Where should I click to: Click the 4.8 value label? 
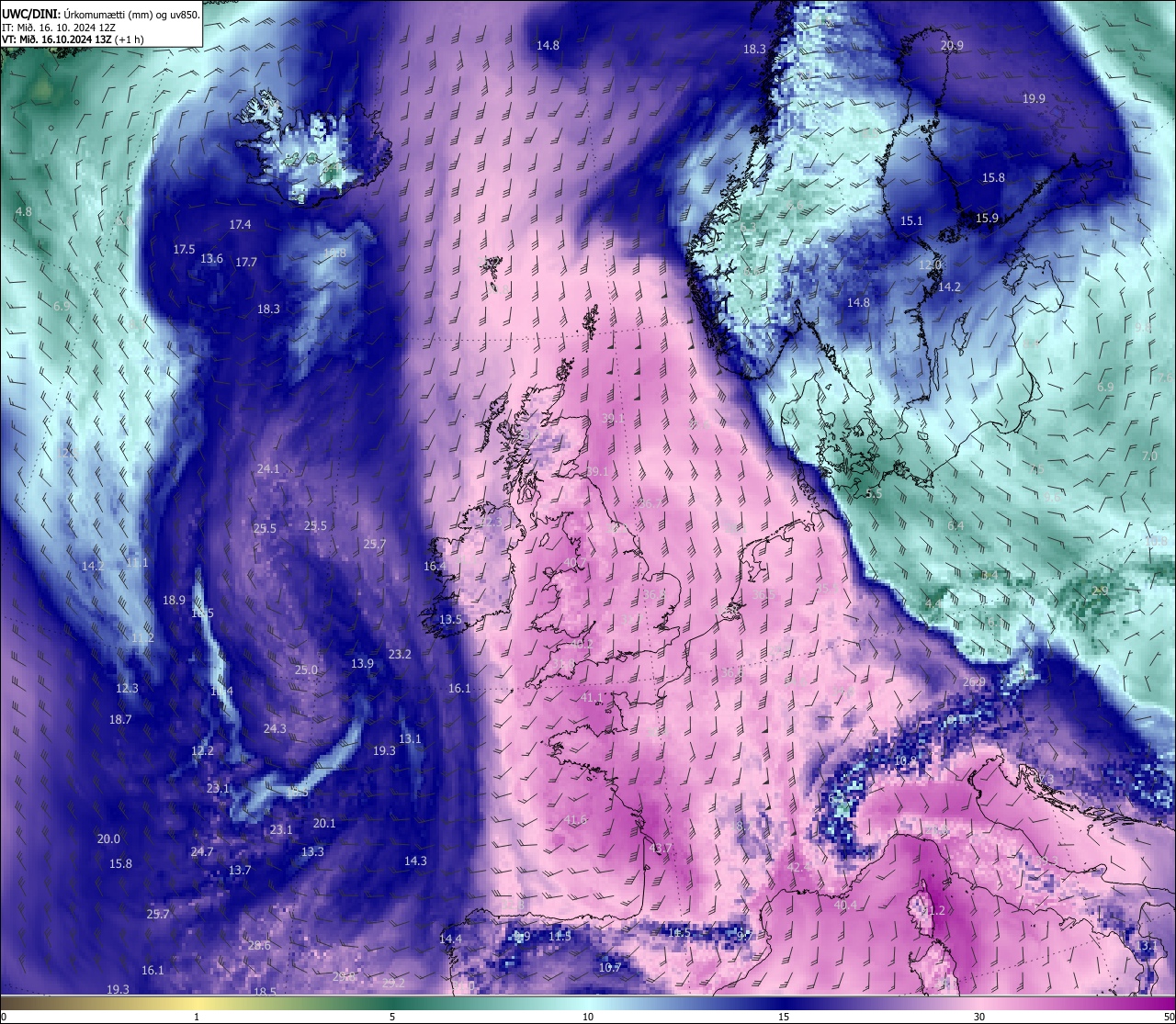pos(24,211)
